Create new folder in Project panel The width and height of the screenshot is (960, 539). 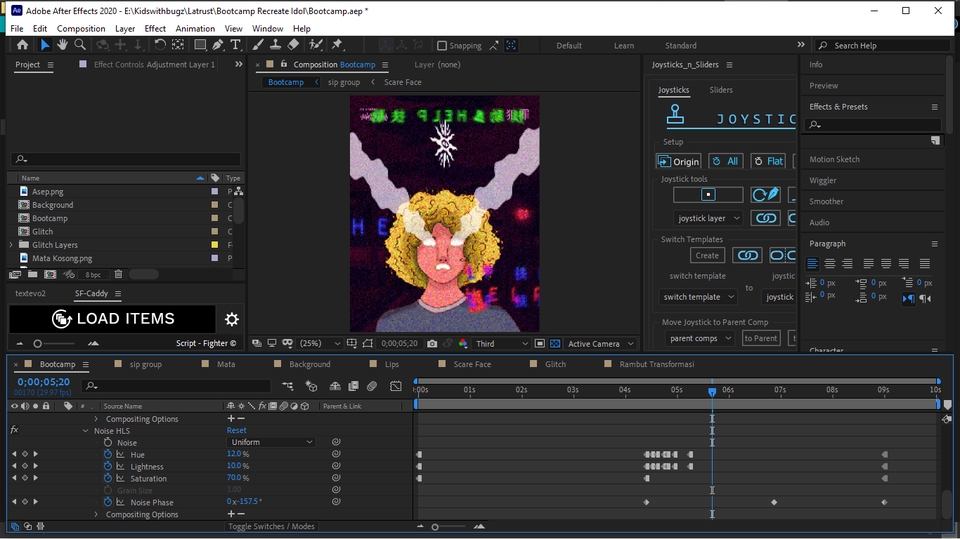point(32,274)
